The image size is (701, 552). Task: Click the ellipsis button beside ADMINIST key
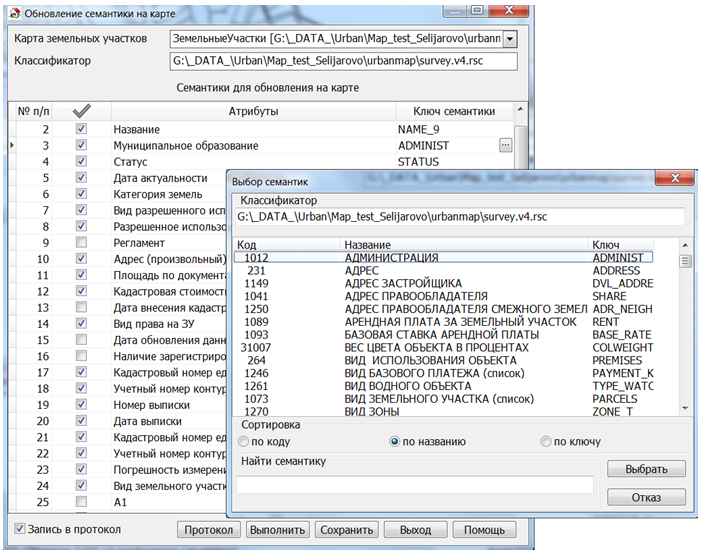[x=505, y=146]
